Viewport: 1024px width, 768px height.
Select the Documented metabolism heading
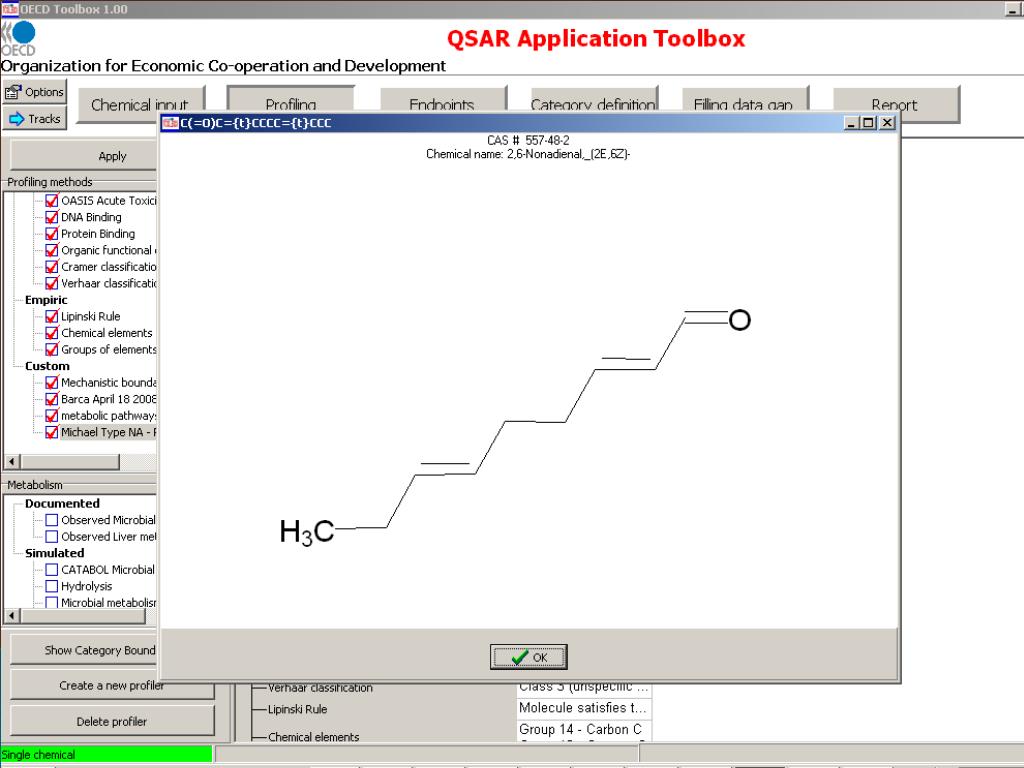[x=62, y=504]
